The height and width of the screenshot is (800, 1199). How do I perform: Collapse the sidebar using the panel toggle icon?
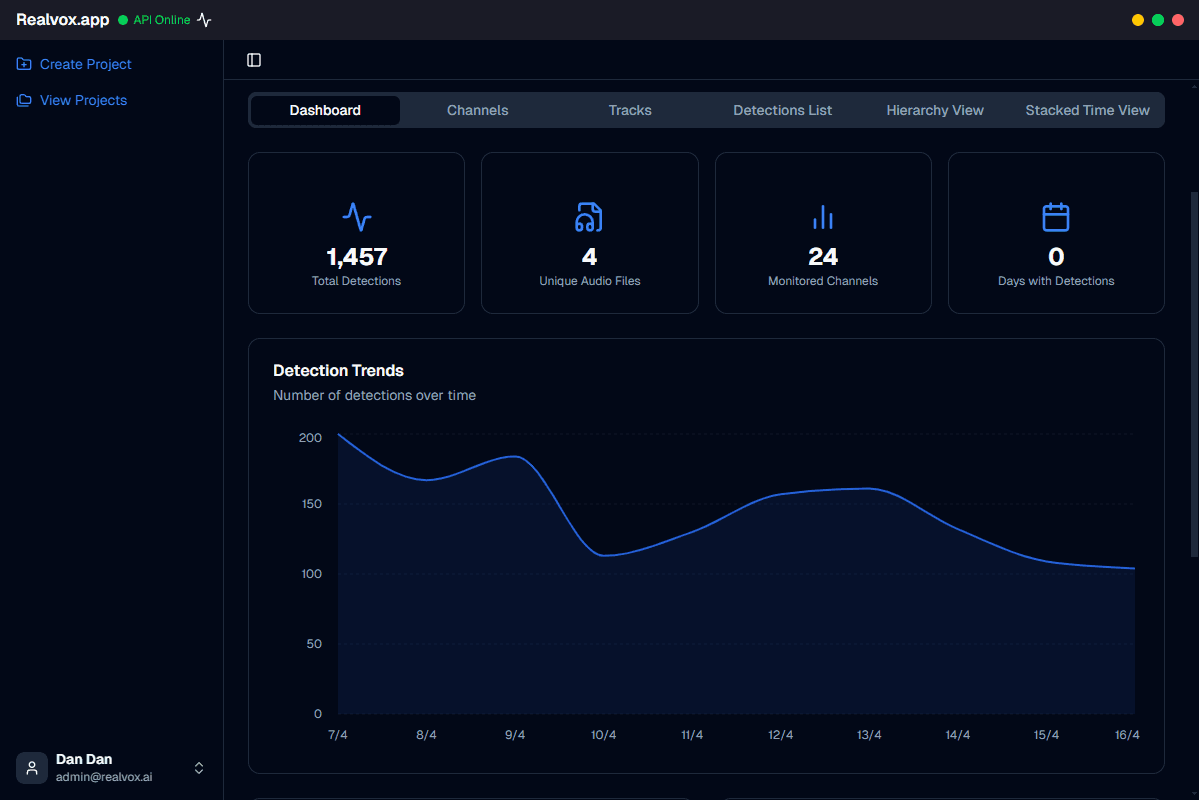[253, 59]
